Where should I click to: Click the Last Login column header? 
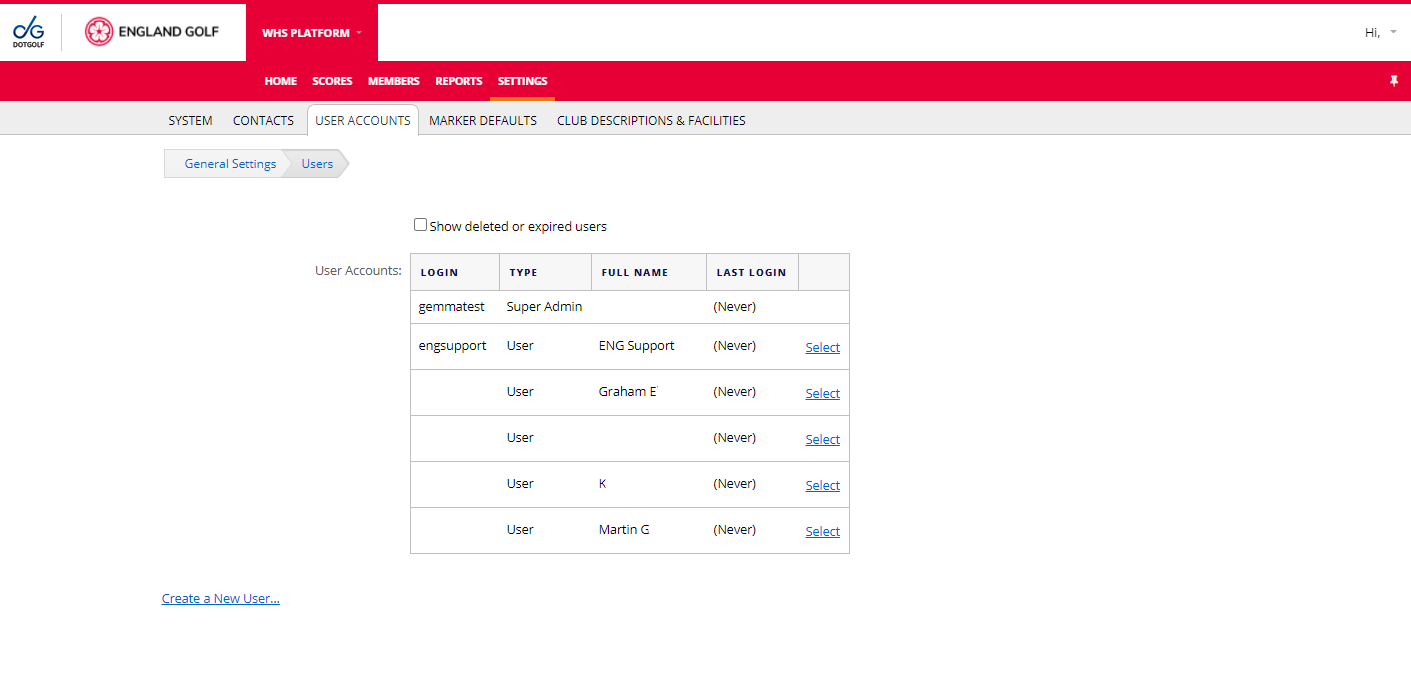tap(752, 272)
